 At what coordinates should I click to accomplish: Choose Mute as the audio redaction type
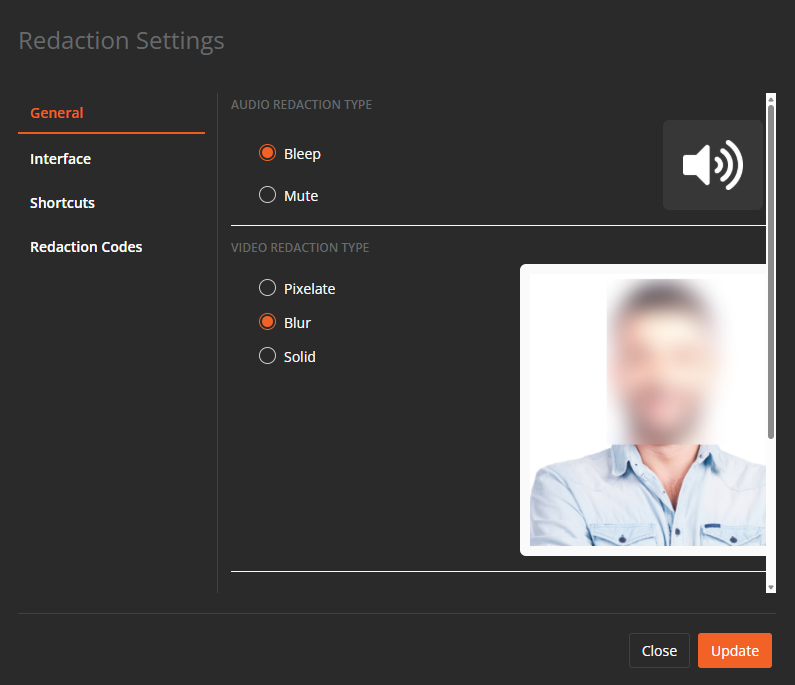coord(267,196)
